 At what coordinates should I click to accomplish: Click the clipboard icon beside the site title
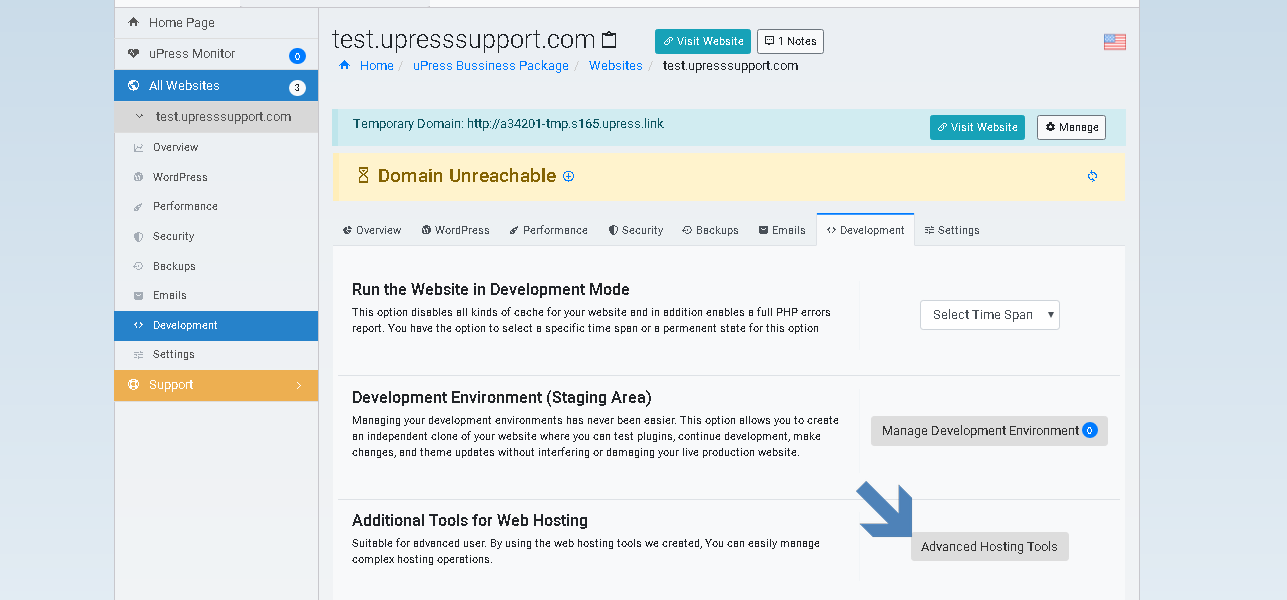[609, 40]
